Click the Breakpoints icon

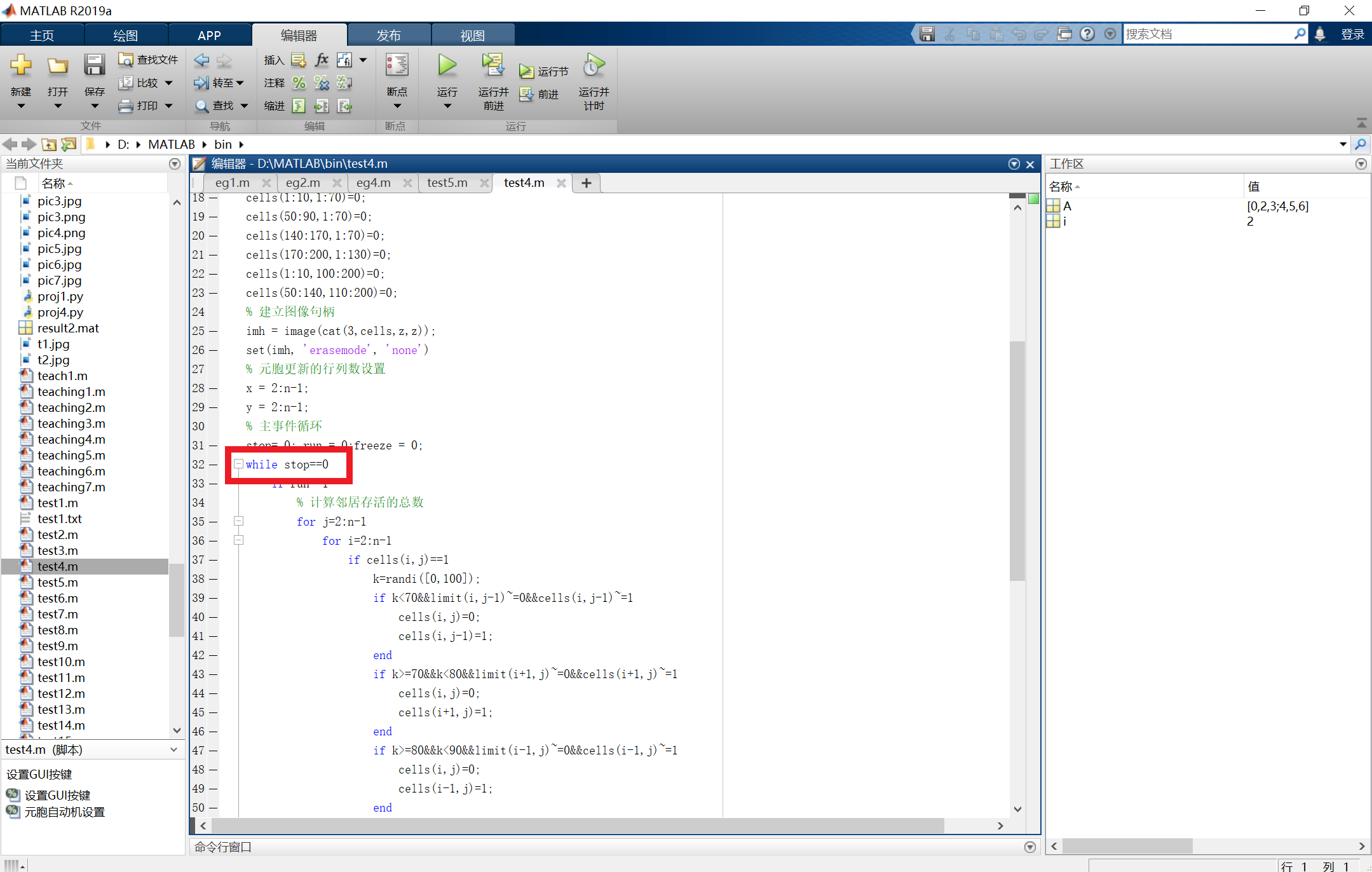pos(397,65)
